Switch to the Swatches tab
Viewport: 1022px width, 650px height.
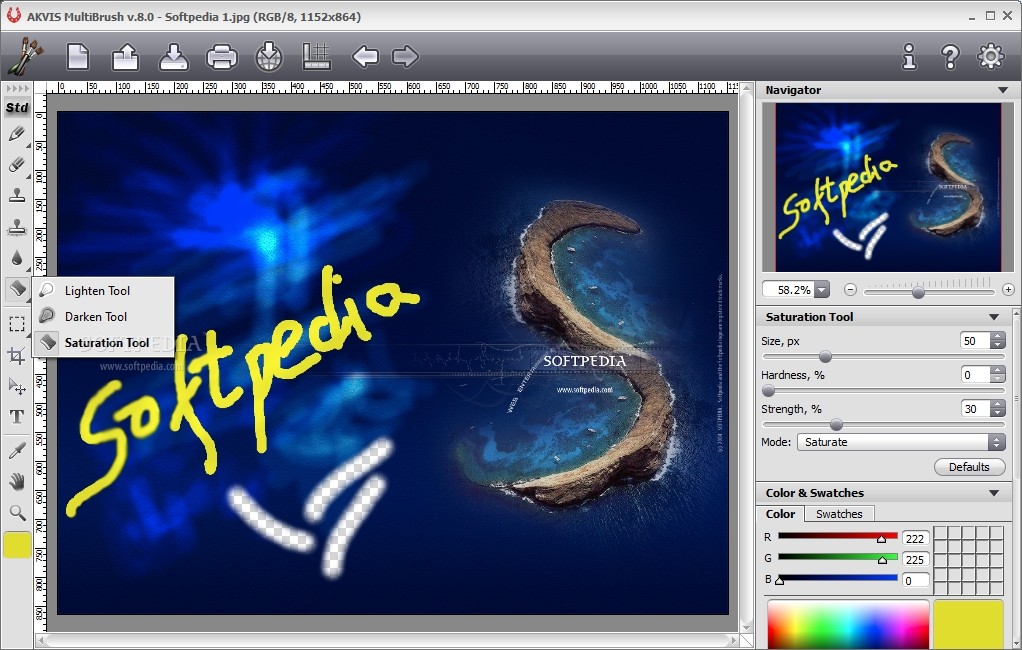[x=839, y=514]
